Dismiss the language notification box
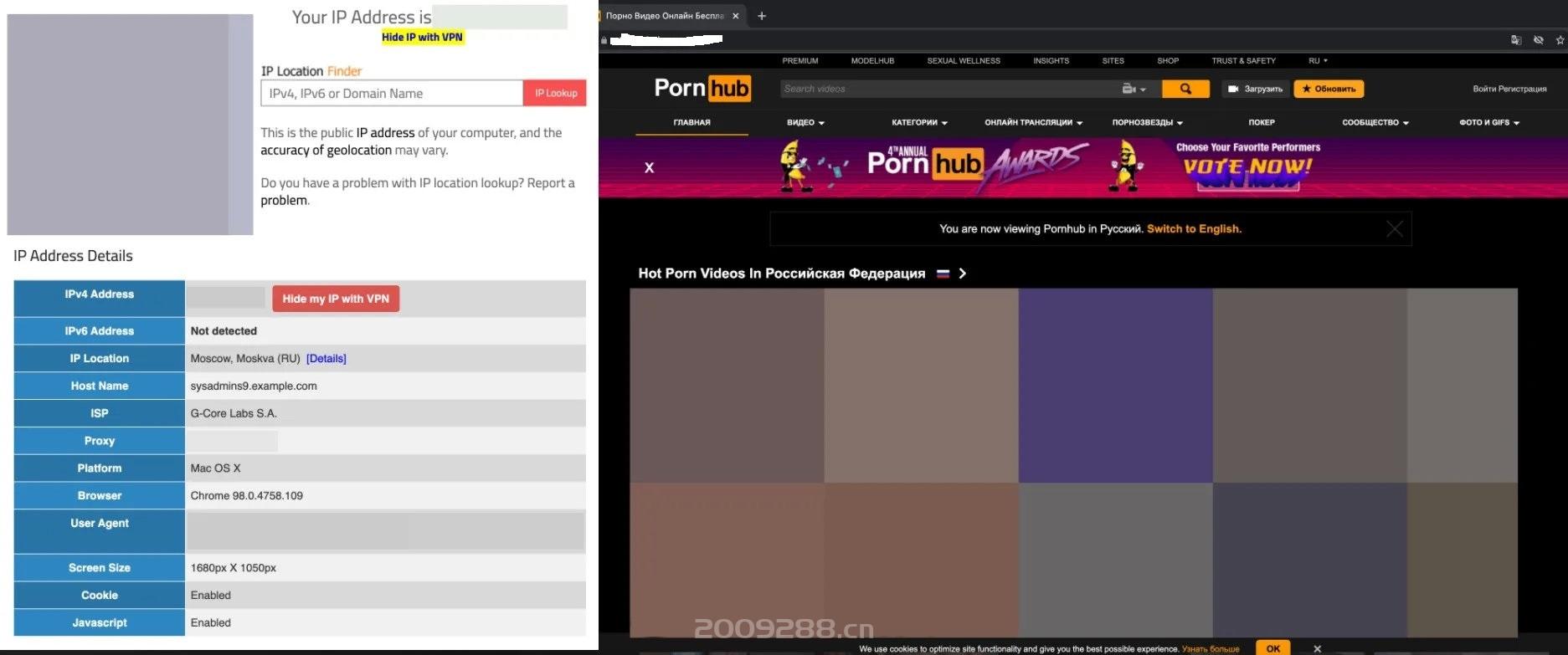Image resolution: width=1568 pixels, height=655 pixels. pyautogui.click(x=1394, y=229)
